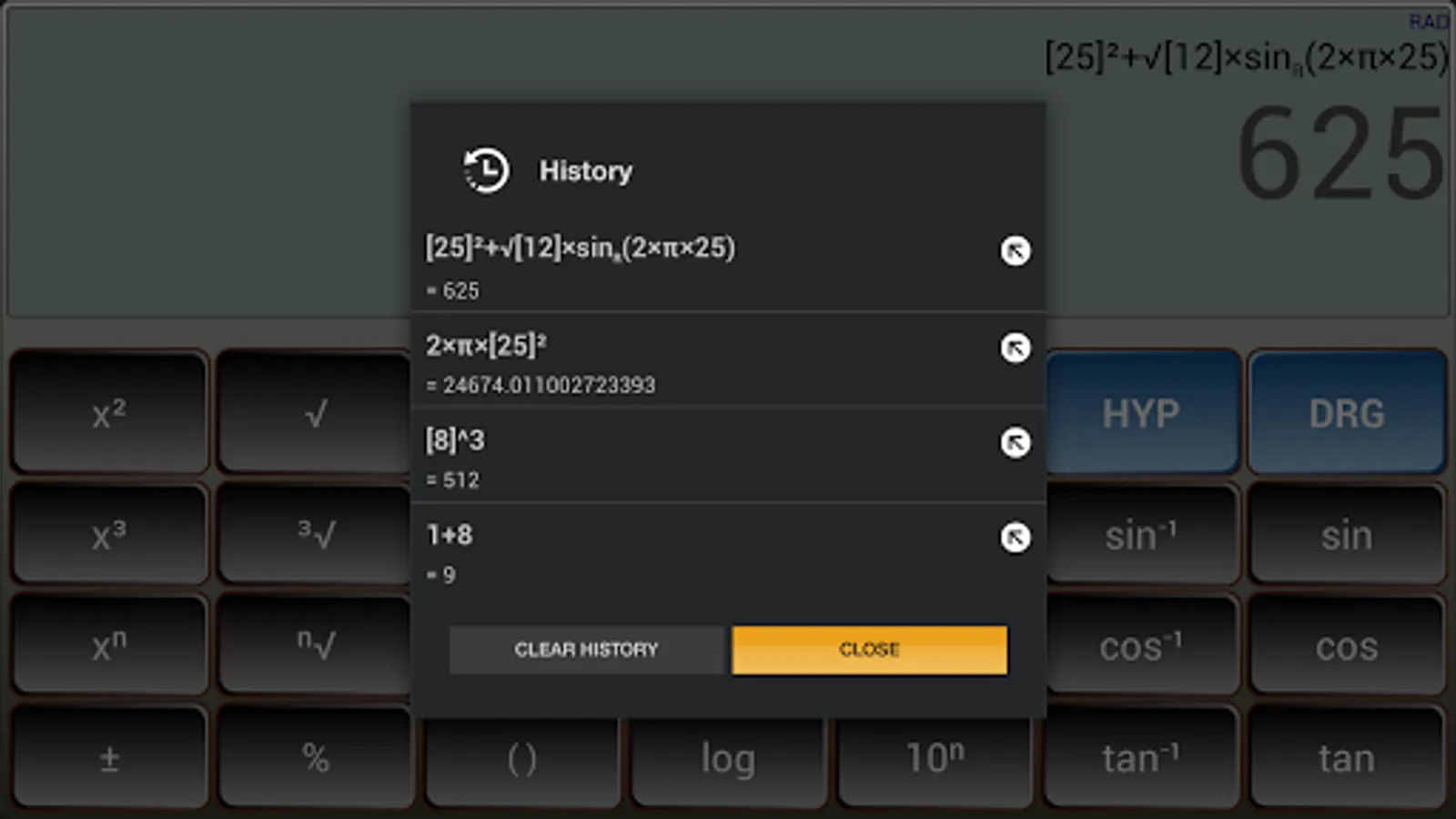The image size is (1456, 819).
Task: Choose the cube root ³√ key
Action: (315, 534)
